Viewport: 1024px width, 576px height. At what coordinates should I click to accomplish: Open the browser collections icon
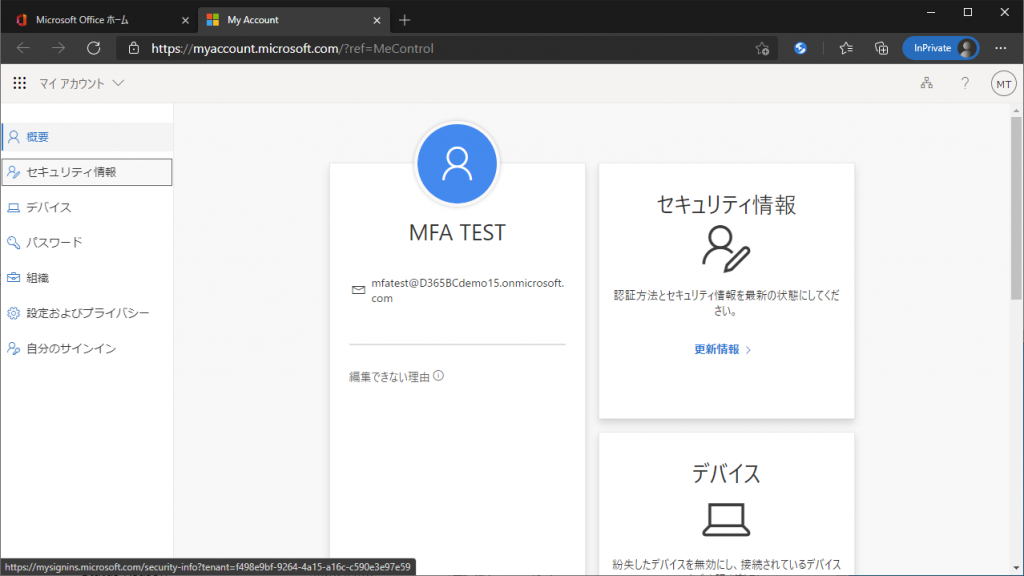(881, 47)
